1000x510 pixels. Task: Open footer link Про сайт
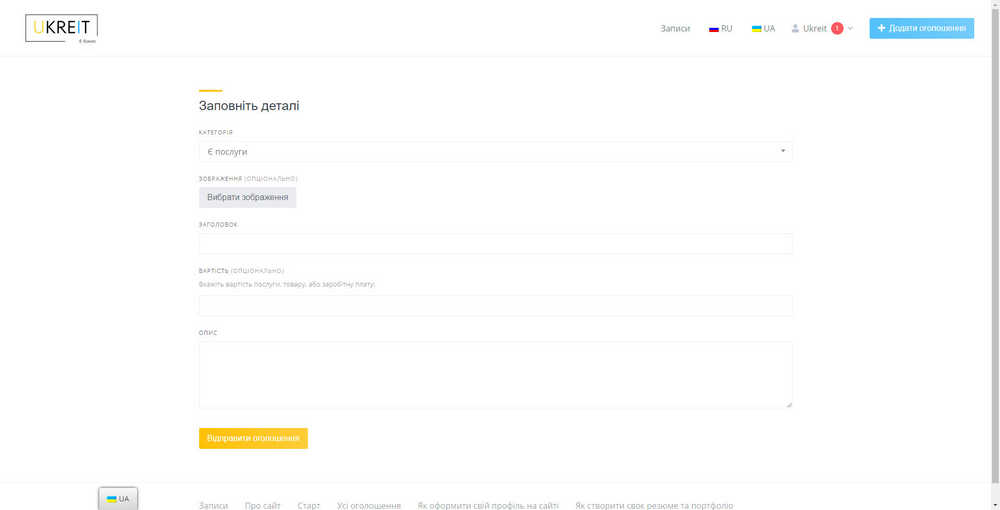pyautogui.click(x=262, y=506)
